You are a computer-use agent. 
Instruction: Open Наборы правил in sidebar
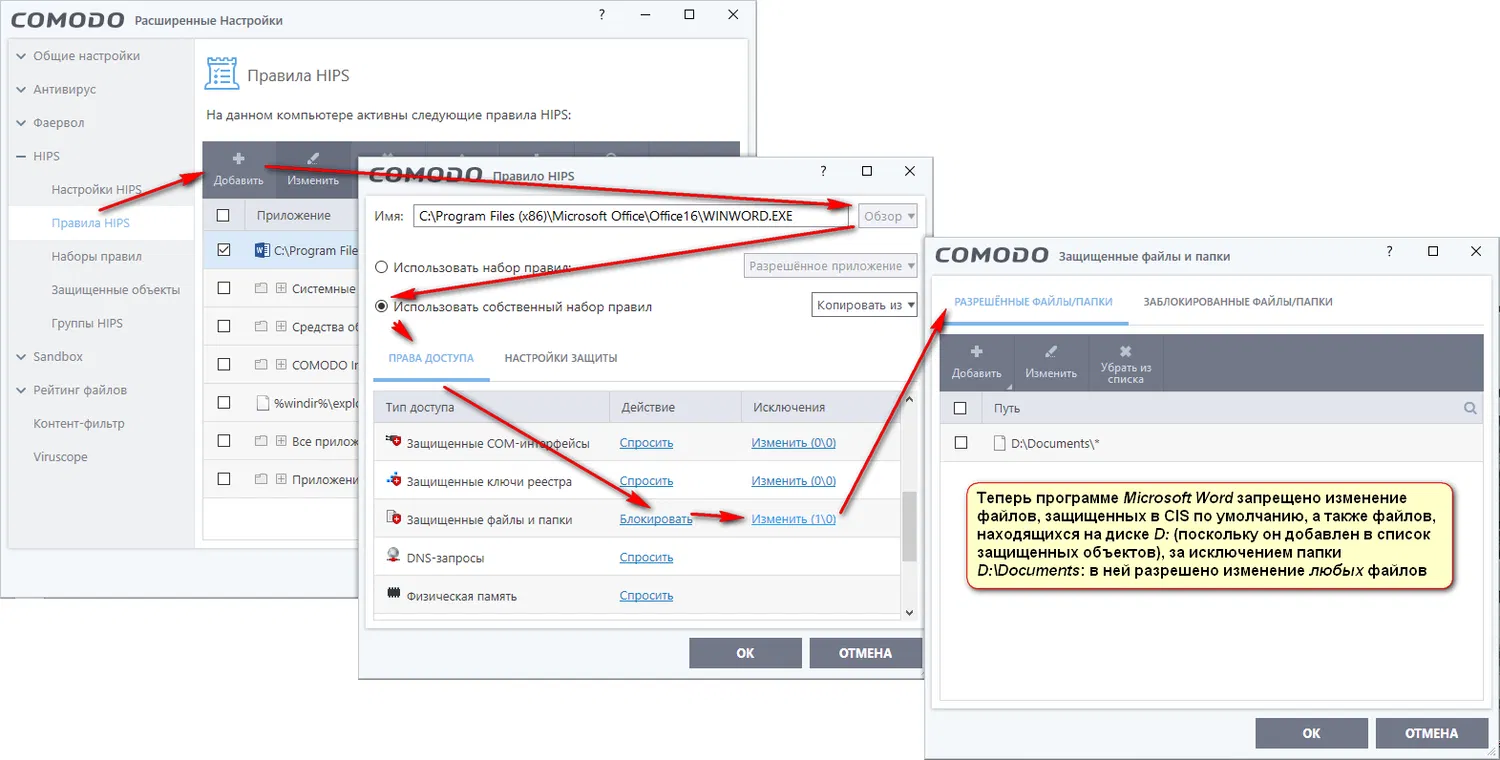click(96, 256)
